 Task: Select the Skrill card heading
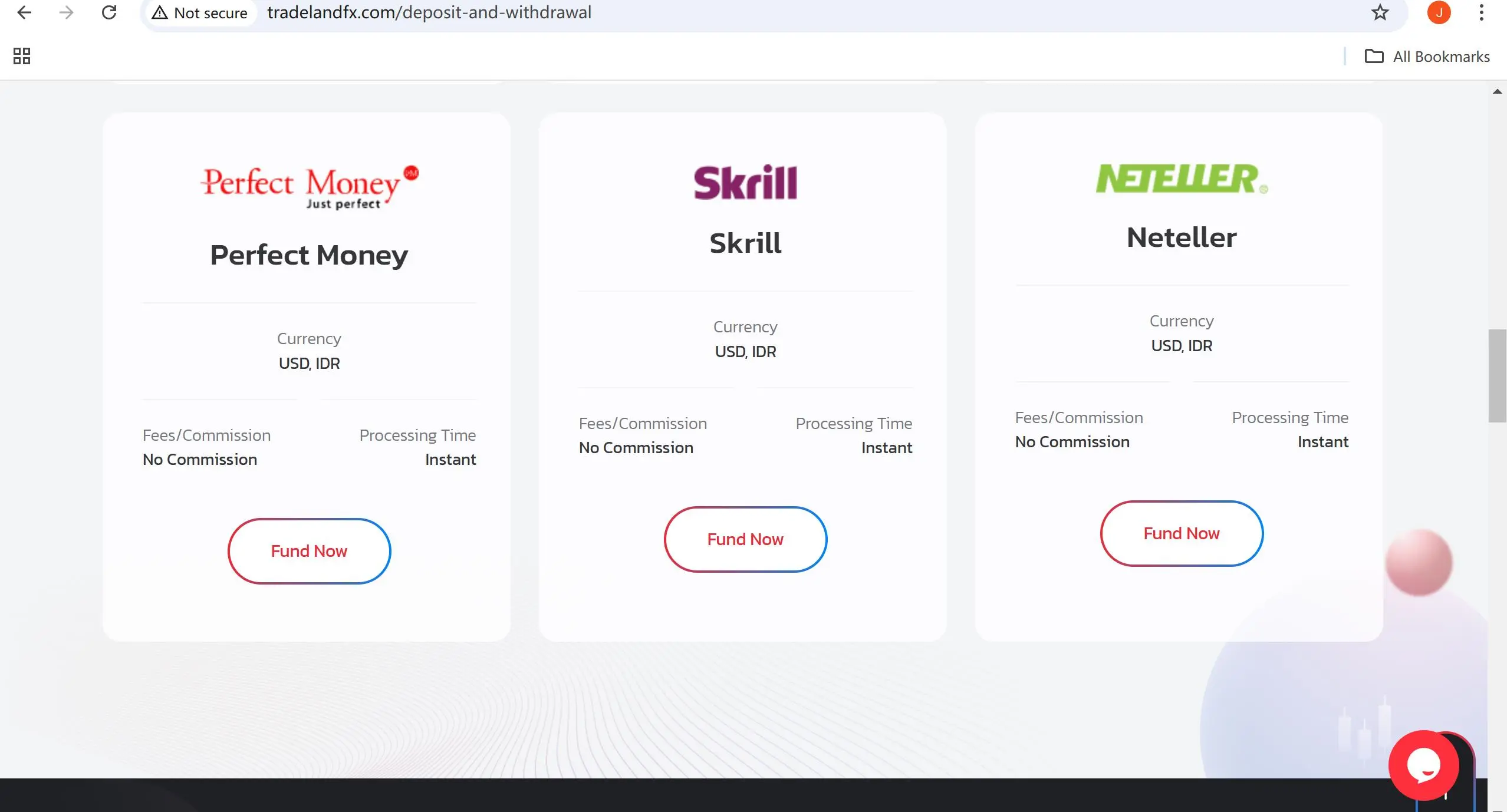pos(745,243)
